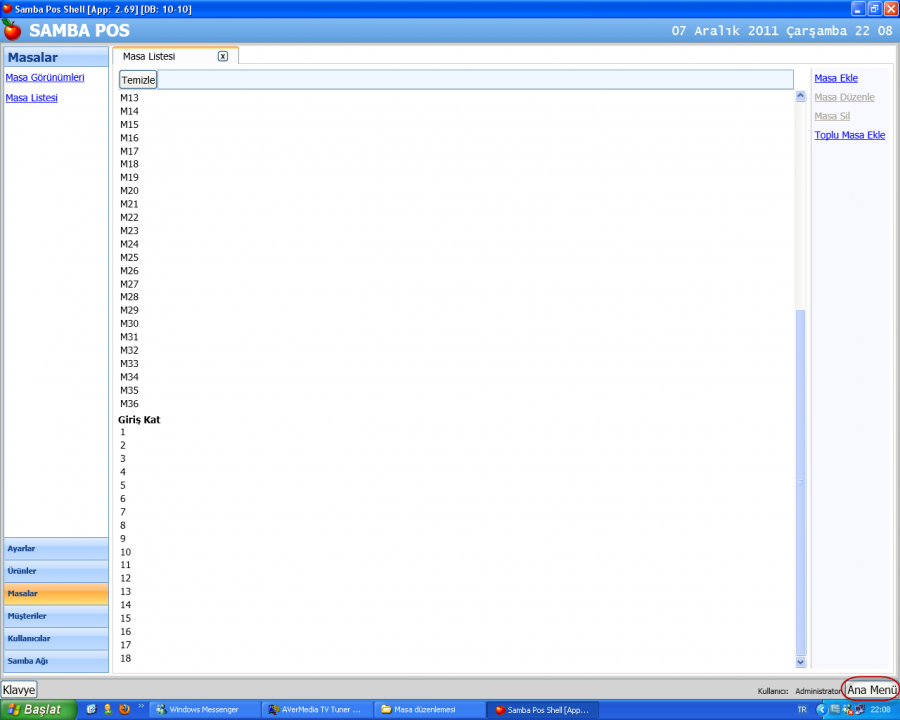Select table 3 under Giriş Kat
Viewport: 900px width, 720px height.
click(x=123, y=459)
